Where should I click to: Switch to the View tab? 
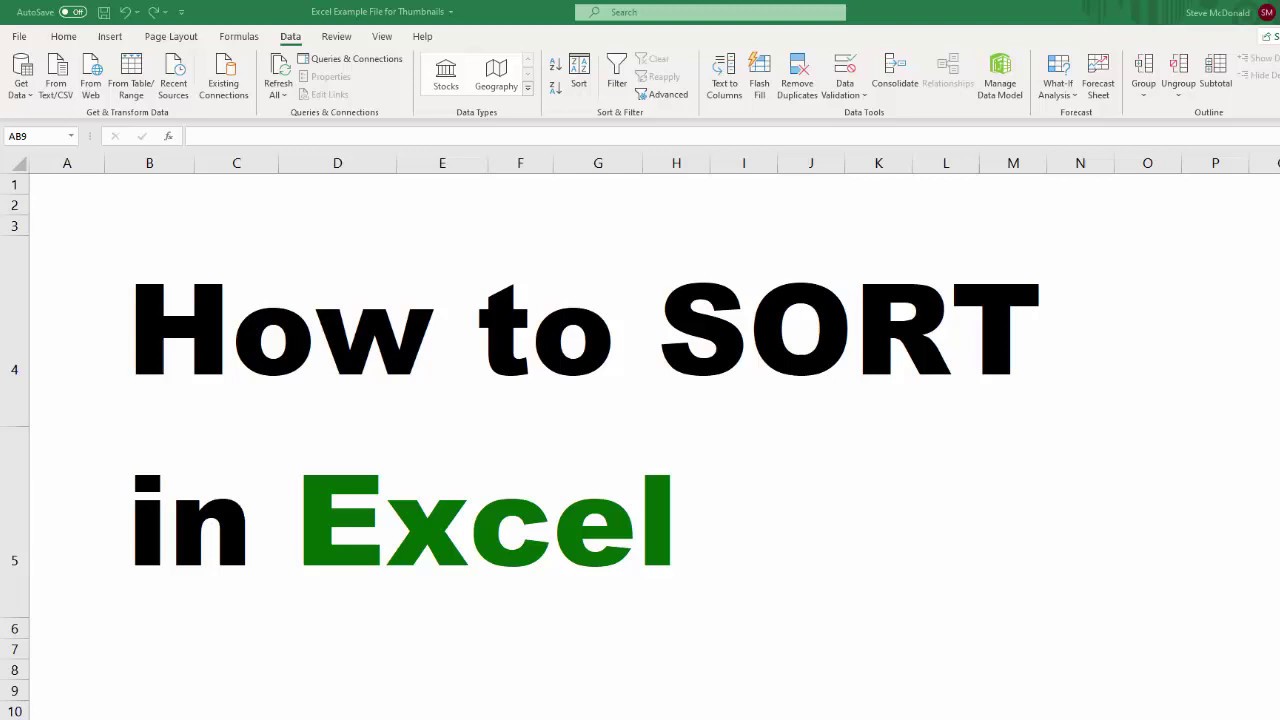[x=382, y=37]
